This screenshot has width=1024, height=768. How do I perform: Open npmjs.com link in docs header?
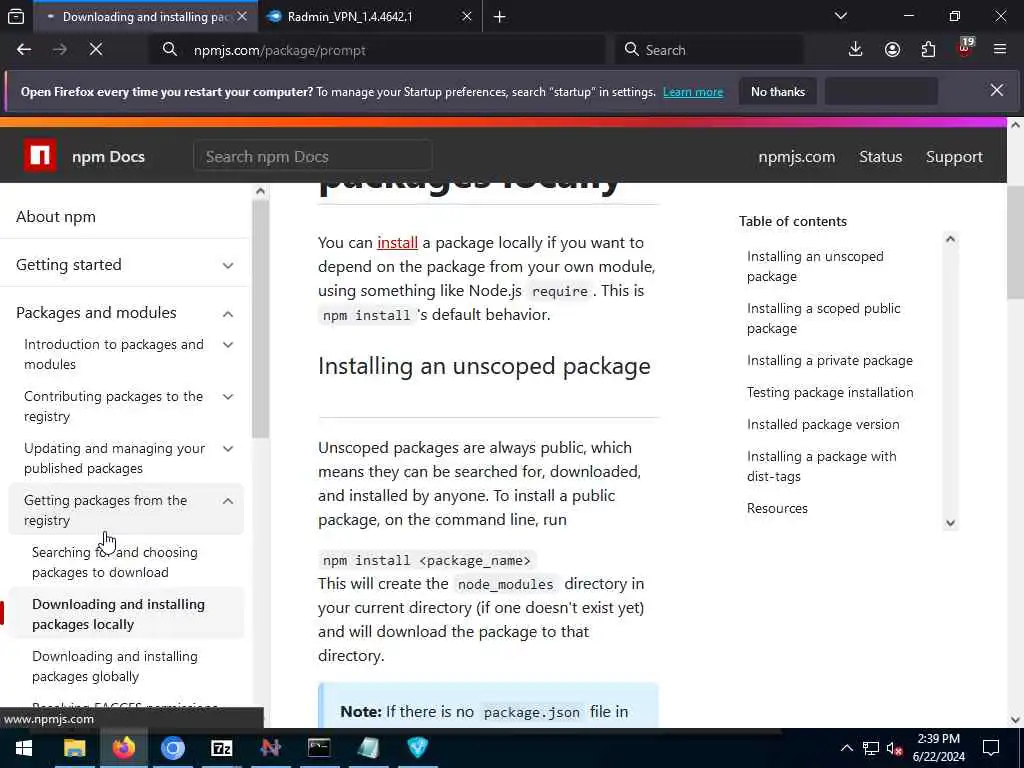[x=796, y=157]
